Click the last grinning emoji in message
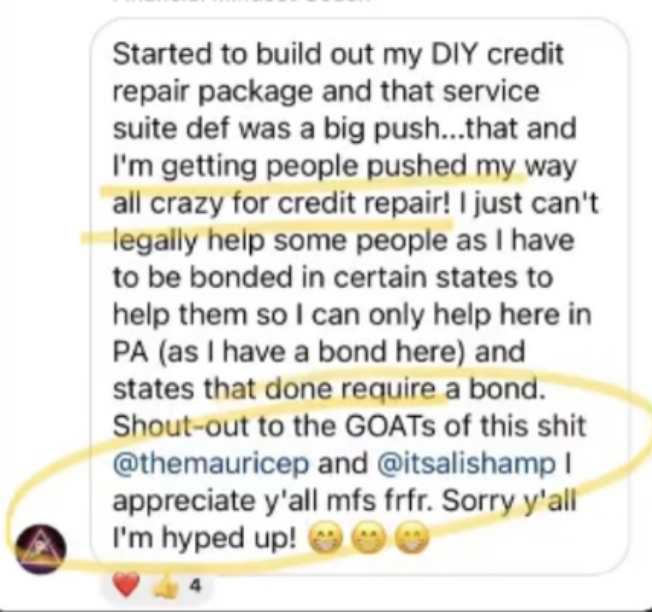 [411, 539]
